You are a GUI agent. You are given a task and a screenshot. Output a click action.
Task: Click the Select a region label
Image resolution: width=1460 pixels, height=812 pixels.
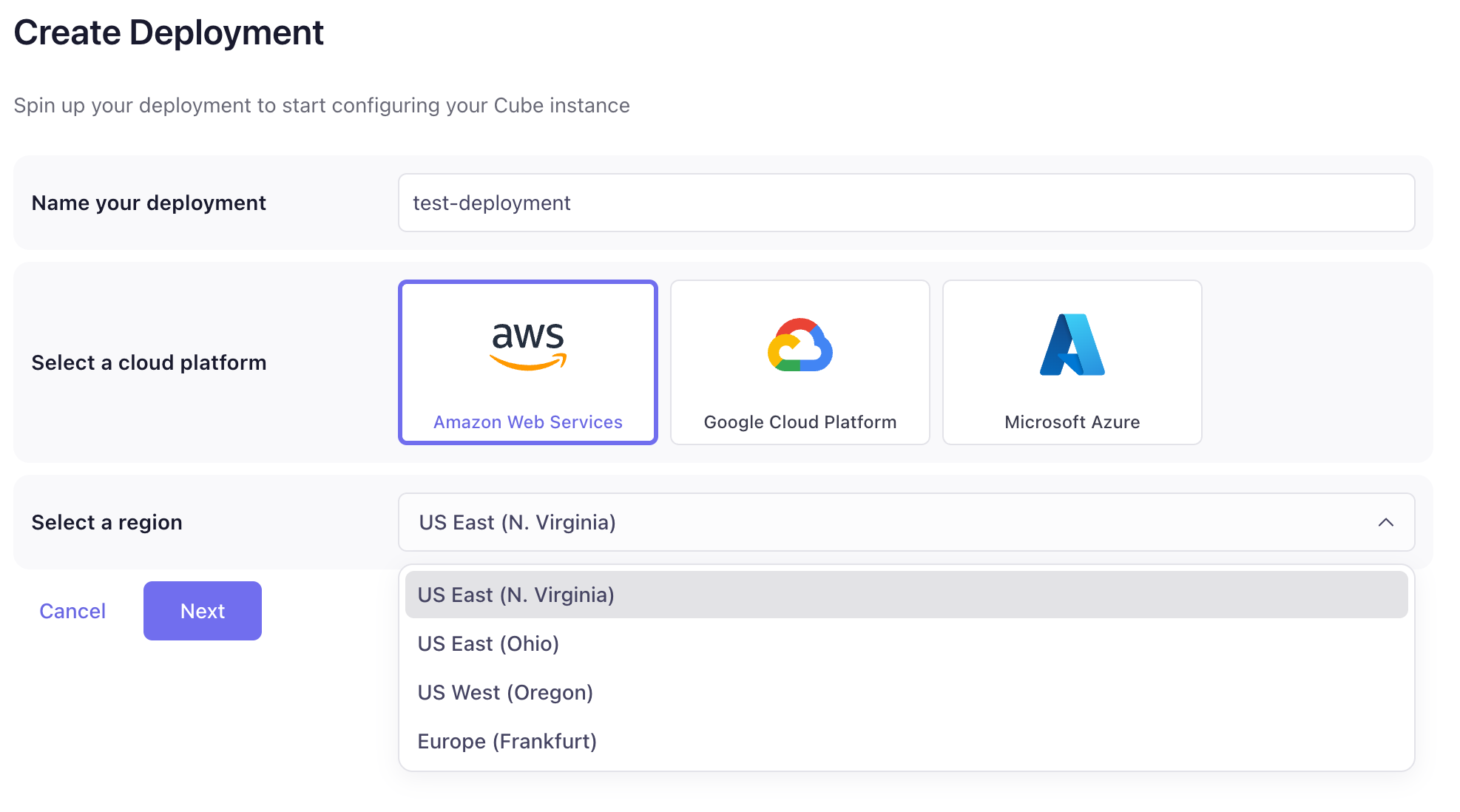point(107,522)
